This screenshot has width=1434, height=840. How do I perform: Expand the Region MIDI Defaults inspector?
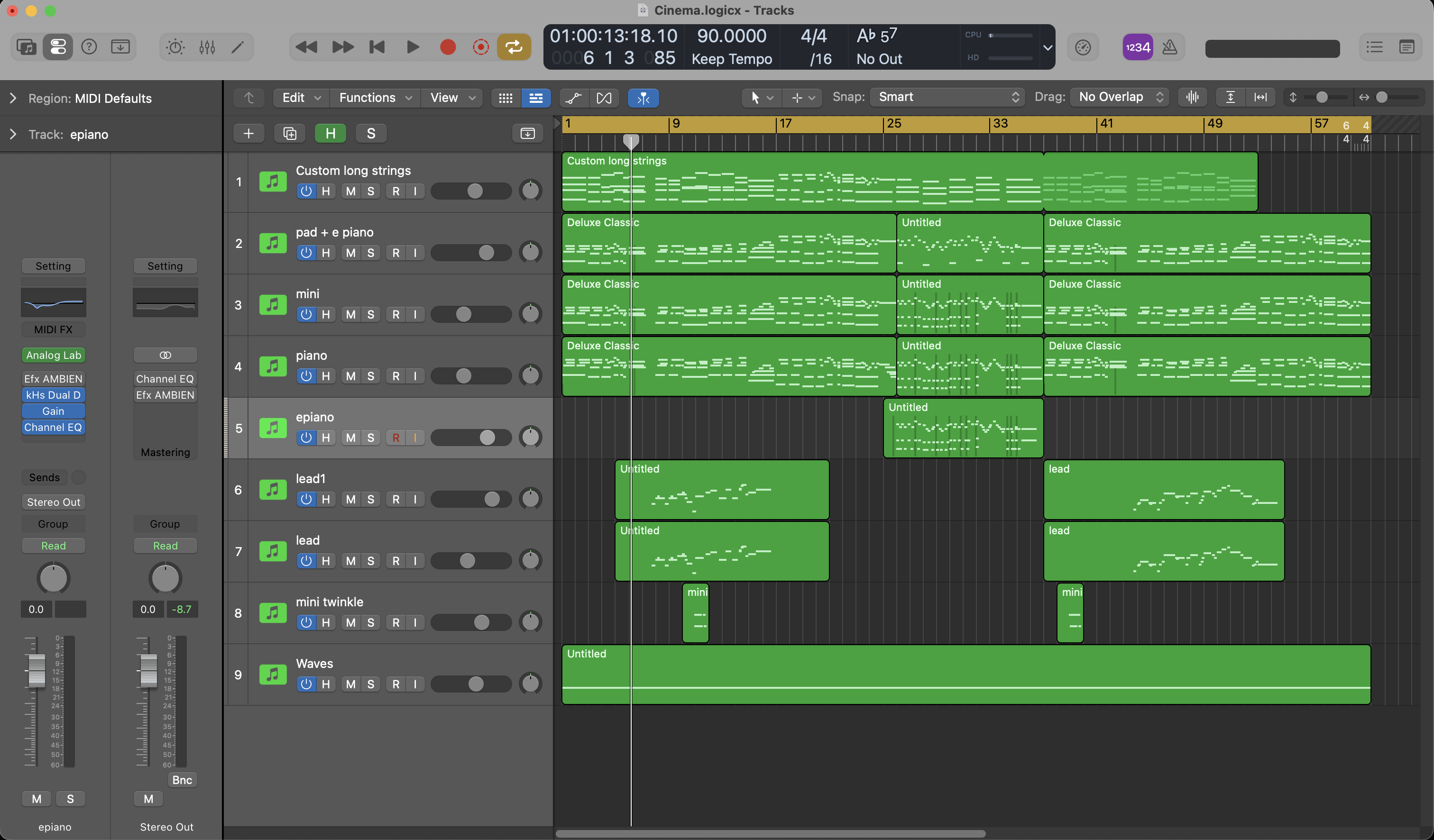click(x=13, y=99)
